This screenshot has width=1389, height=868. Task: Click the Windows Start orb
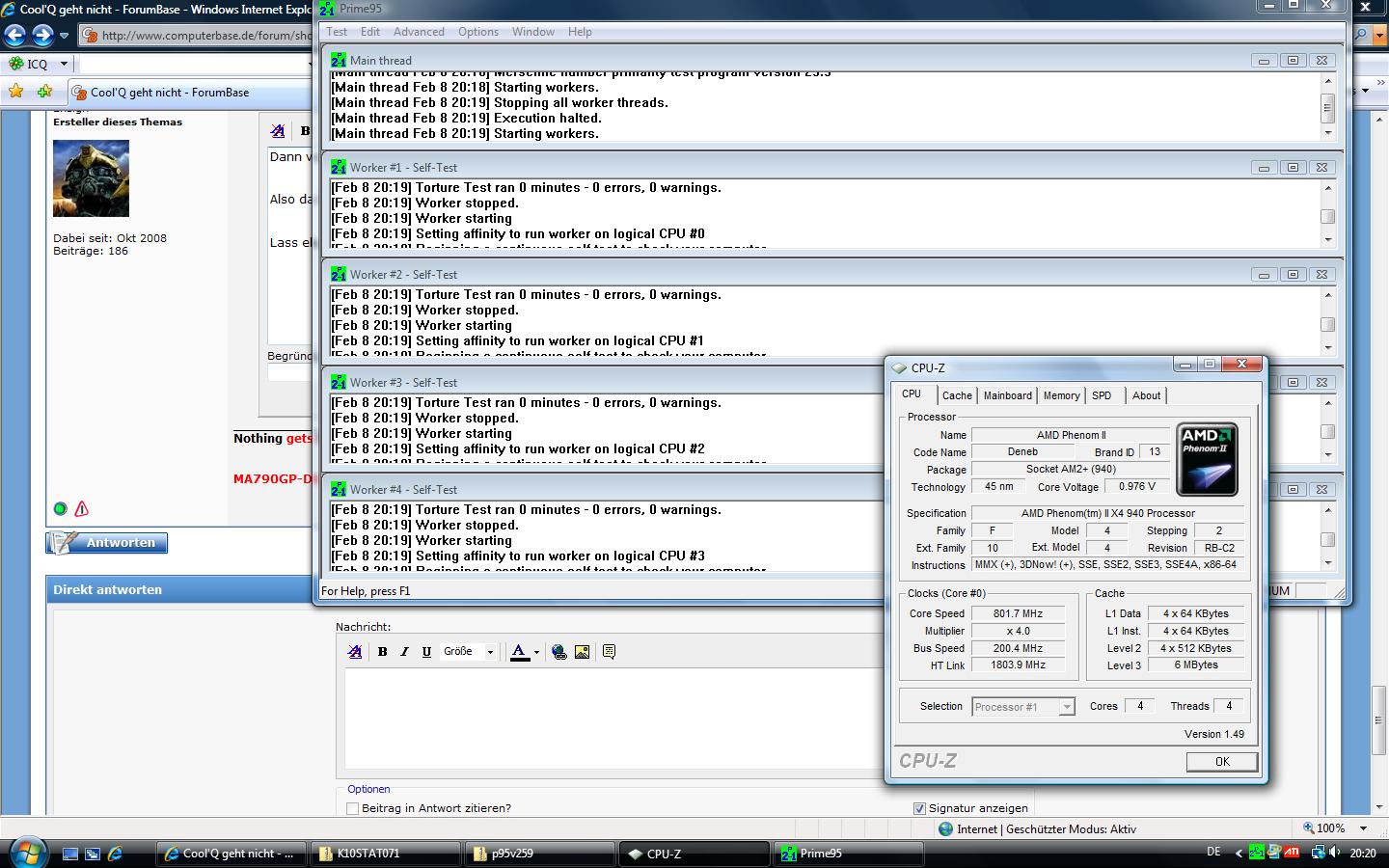click(x=26, y=852)
